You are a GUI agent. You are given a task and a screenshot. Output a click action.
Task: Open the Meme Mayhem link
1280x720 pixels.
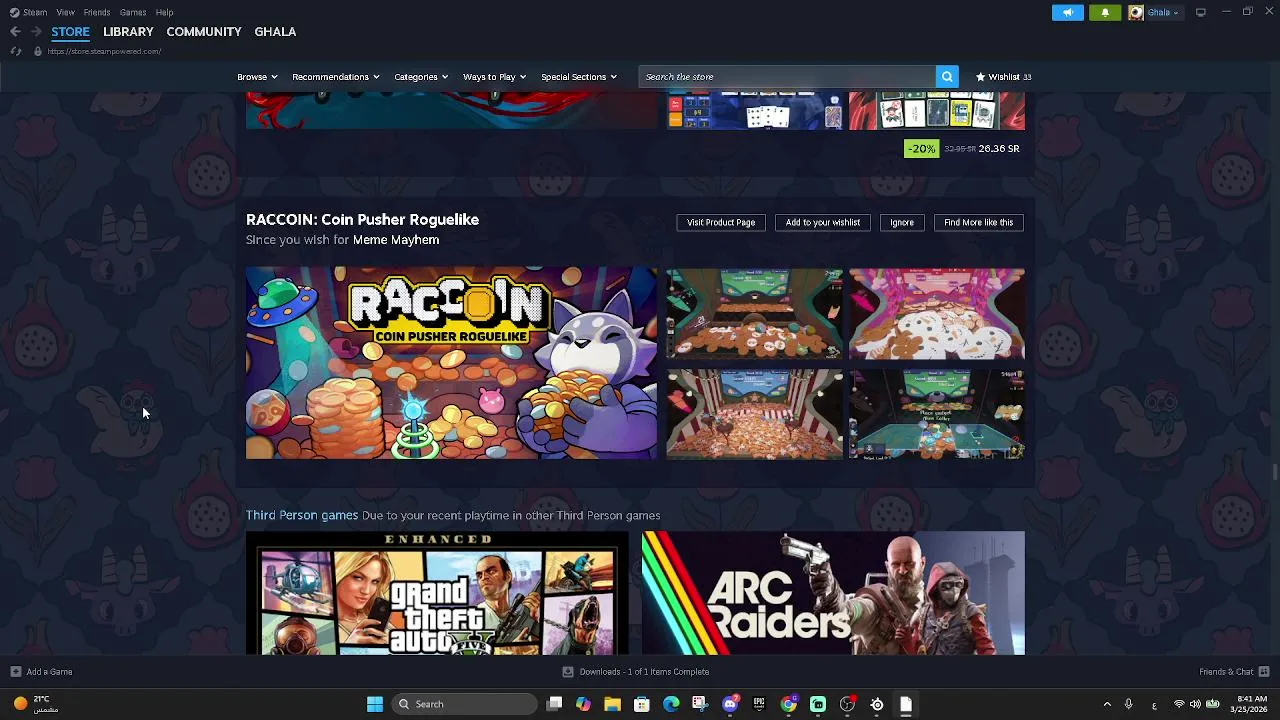[x=396, y=240]
